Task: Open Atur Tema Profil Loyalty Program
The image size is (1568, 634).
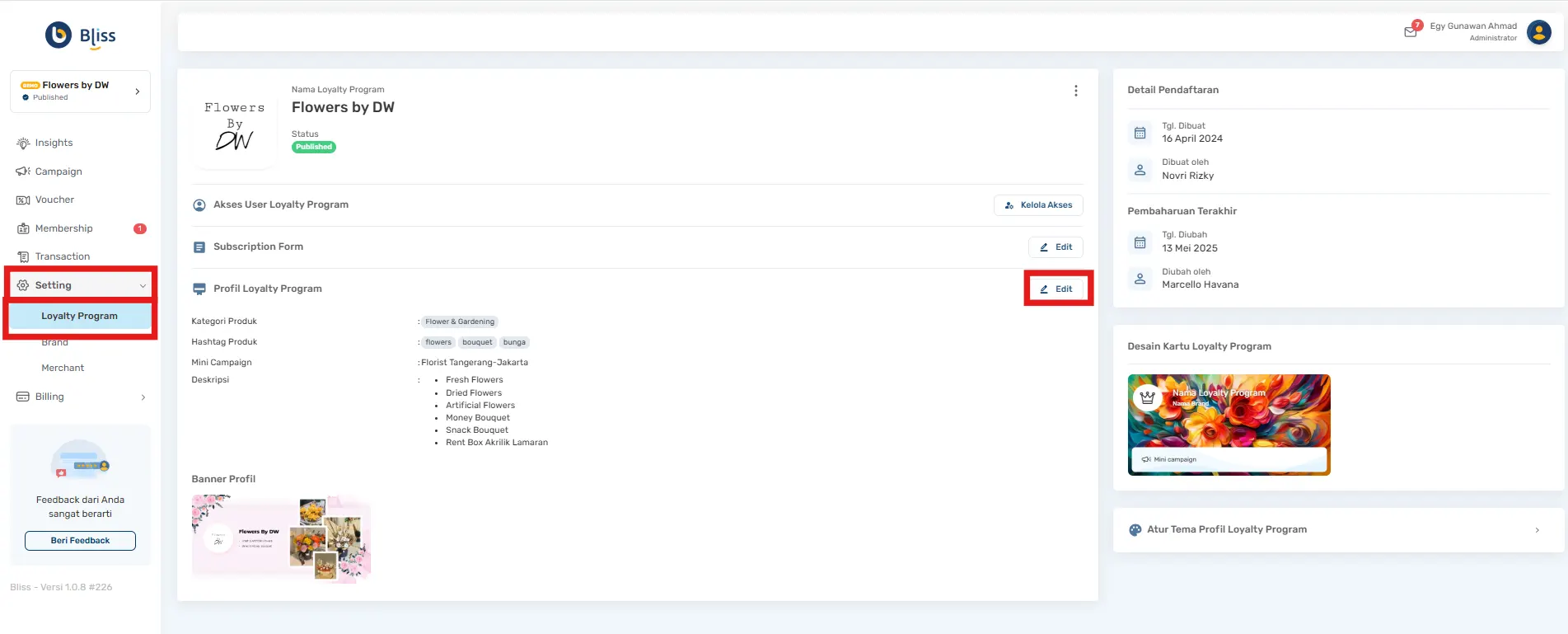Action: (1338, 530)
